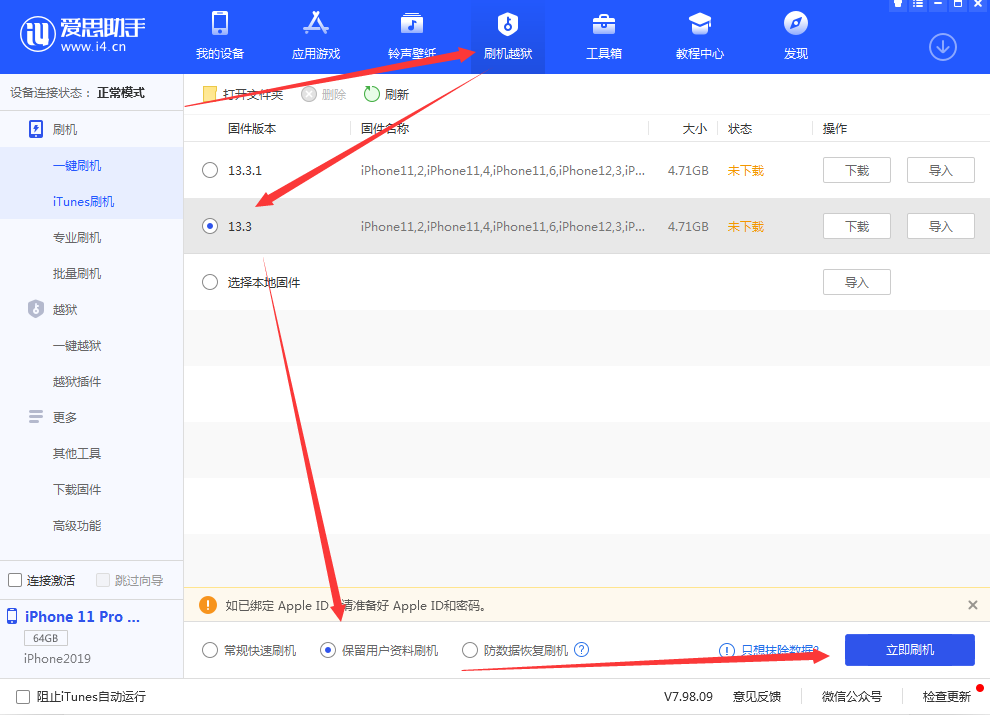Click 导入 for firmware 13.3.1
990x715 pixels.
click(x=941, y=171)
